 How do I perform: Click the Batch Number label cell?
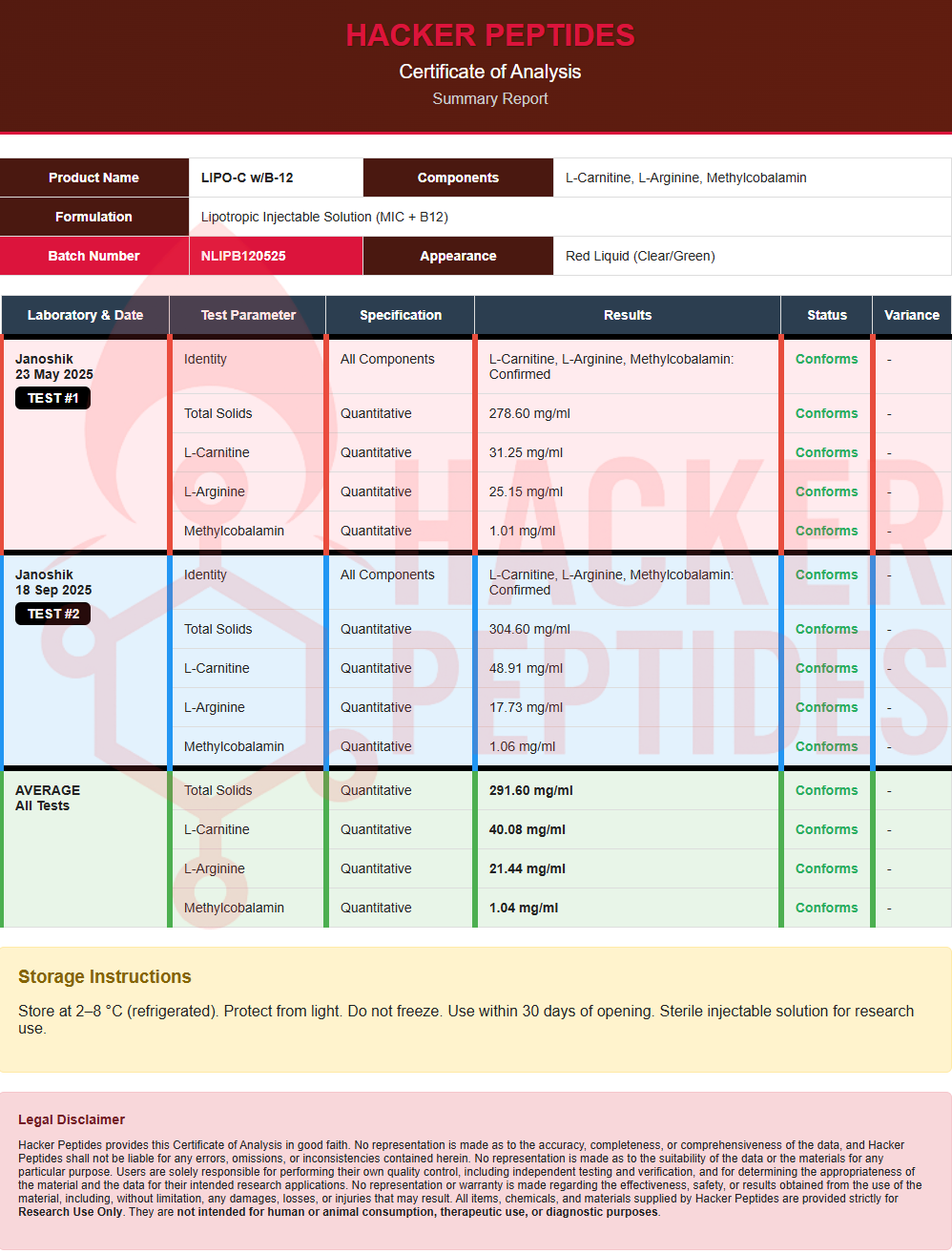93,256
